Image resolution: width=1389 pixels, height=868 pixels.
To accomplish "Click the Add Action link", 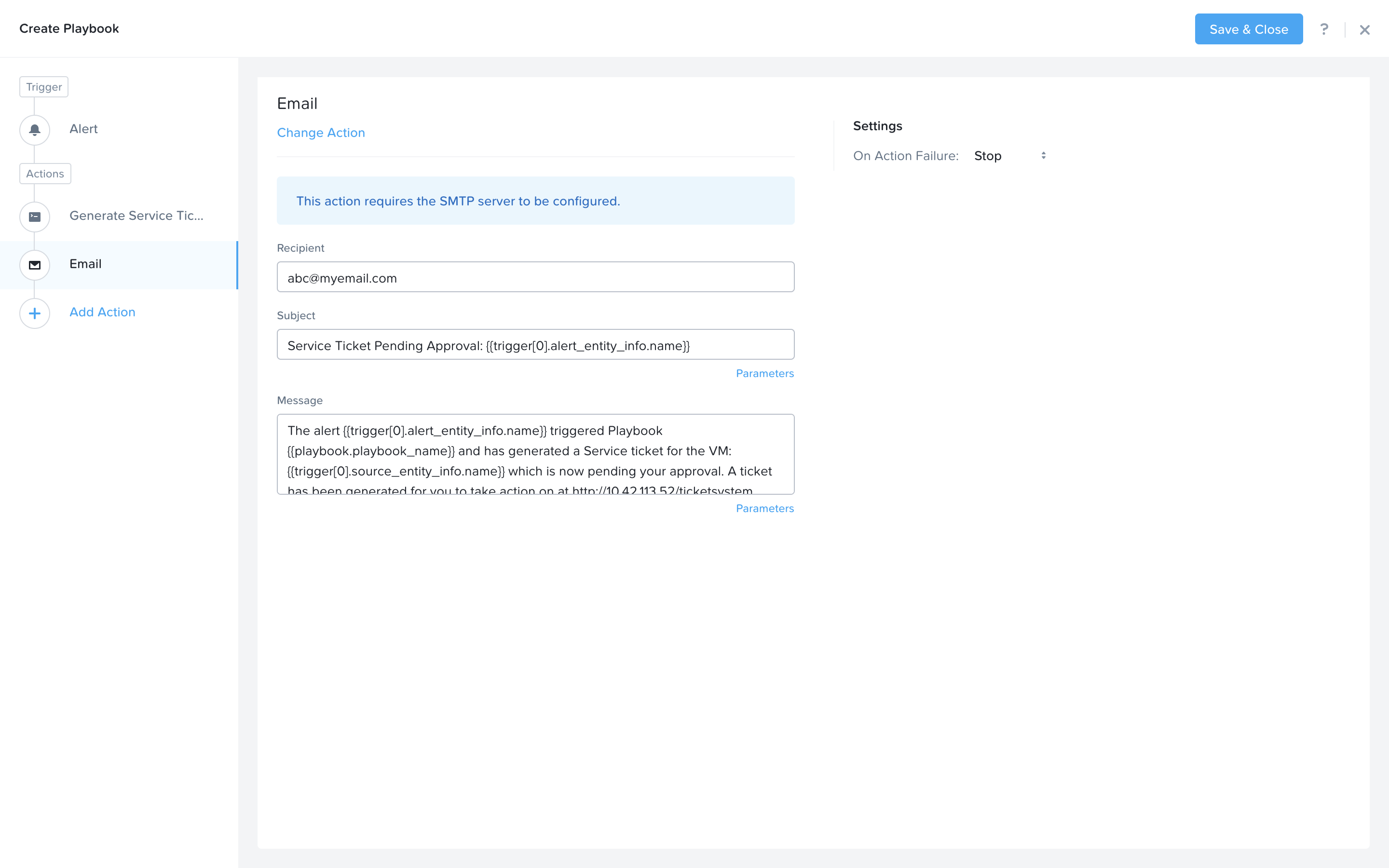I will coord(102,312).
